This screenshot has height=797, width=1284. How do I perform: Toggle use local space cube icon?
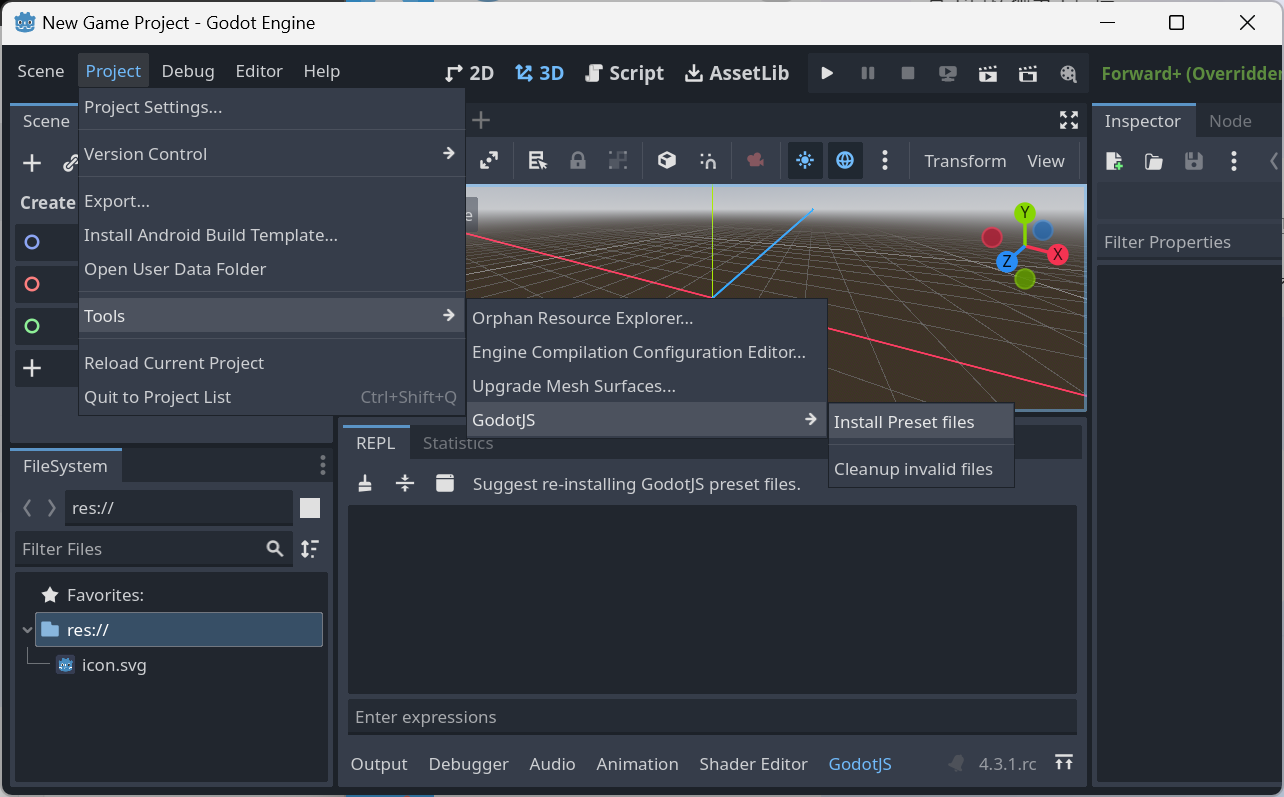[x=667, y=160]
